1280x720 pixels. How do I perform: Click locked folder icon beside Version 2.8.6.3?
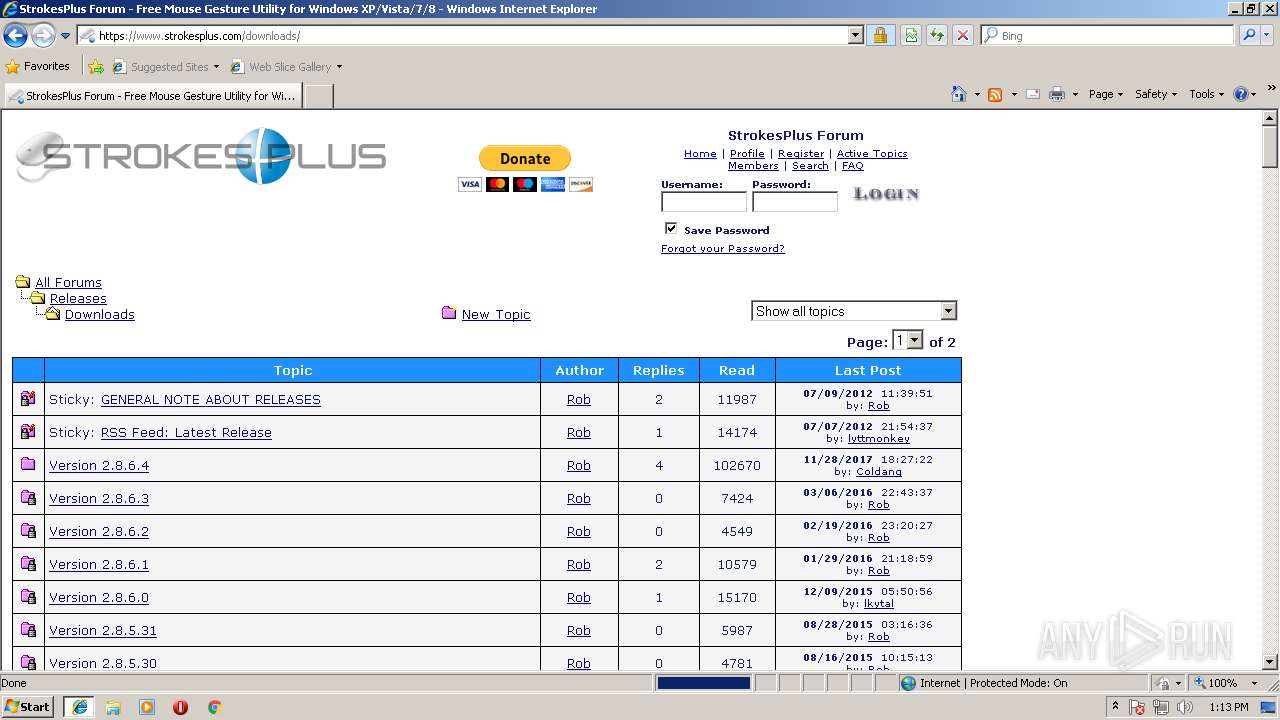[x=28, y=497]
